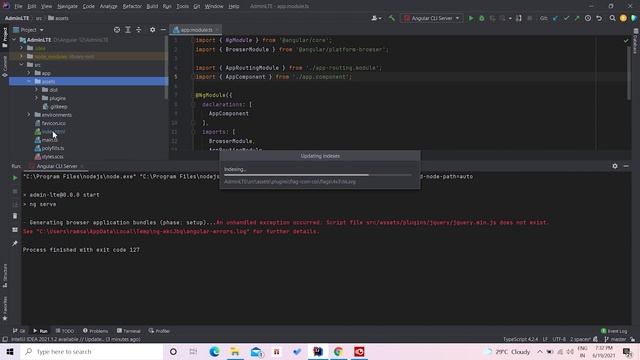This screenshot has height=360, width=640.
Task: Click the green Run button in top toolbar
Action: [471, 18]
